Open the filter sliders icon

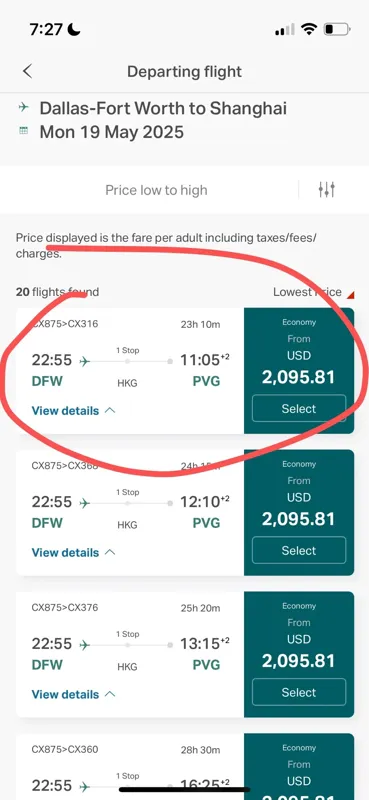point(326,190)
